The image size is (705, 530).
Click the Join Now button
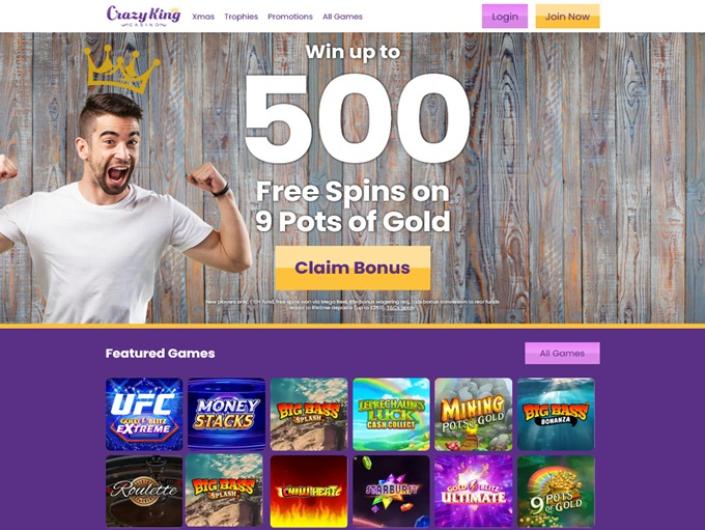click(567, 16)
